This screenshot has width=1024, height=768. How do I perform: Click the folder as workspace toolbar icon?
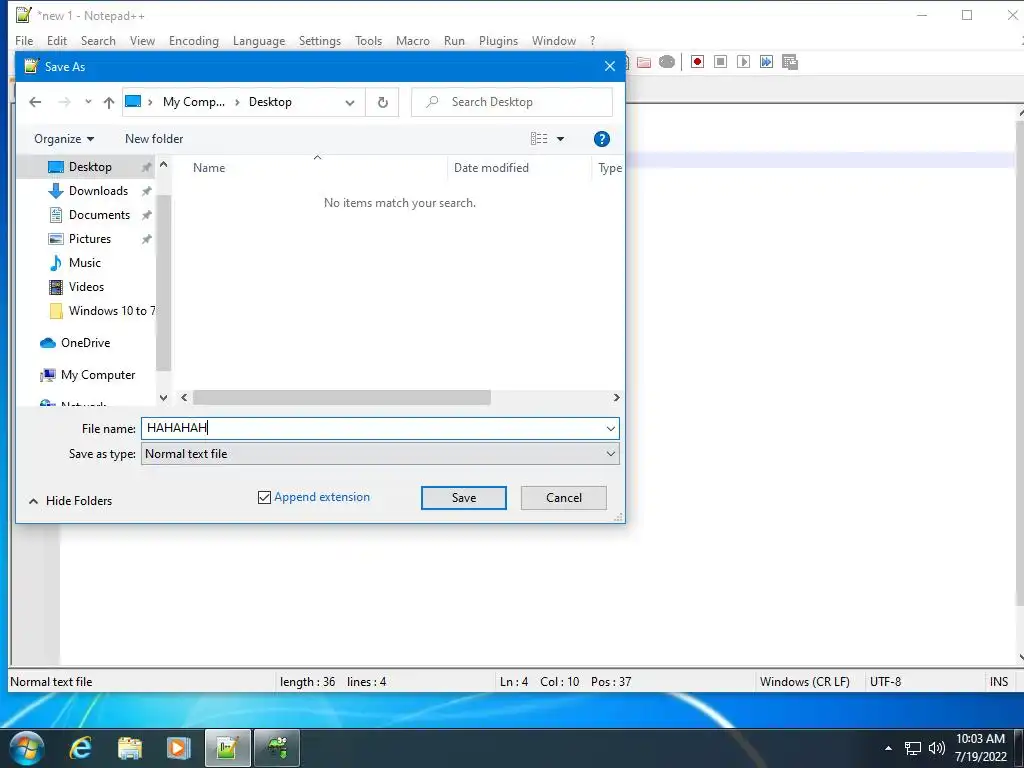tap(644, 62)
